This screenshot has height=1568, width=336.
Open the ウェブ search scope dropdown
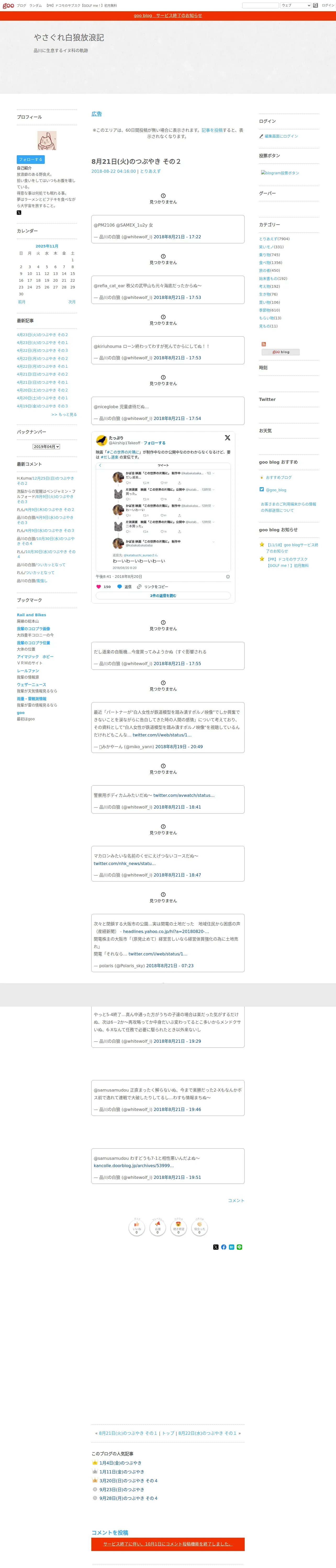pyautogui.click(x=295, y=5)
